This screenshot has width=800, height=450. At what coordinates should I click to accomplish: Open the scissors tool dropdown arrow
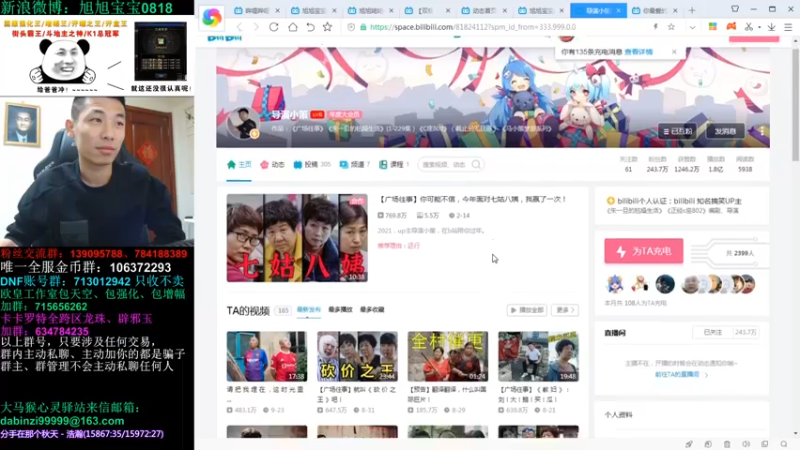pos(759,27)
